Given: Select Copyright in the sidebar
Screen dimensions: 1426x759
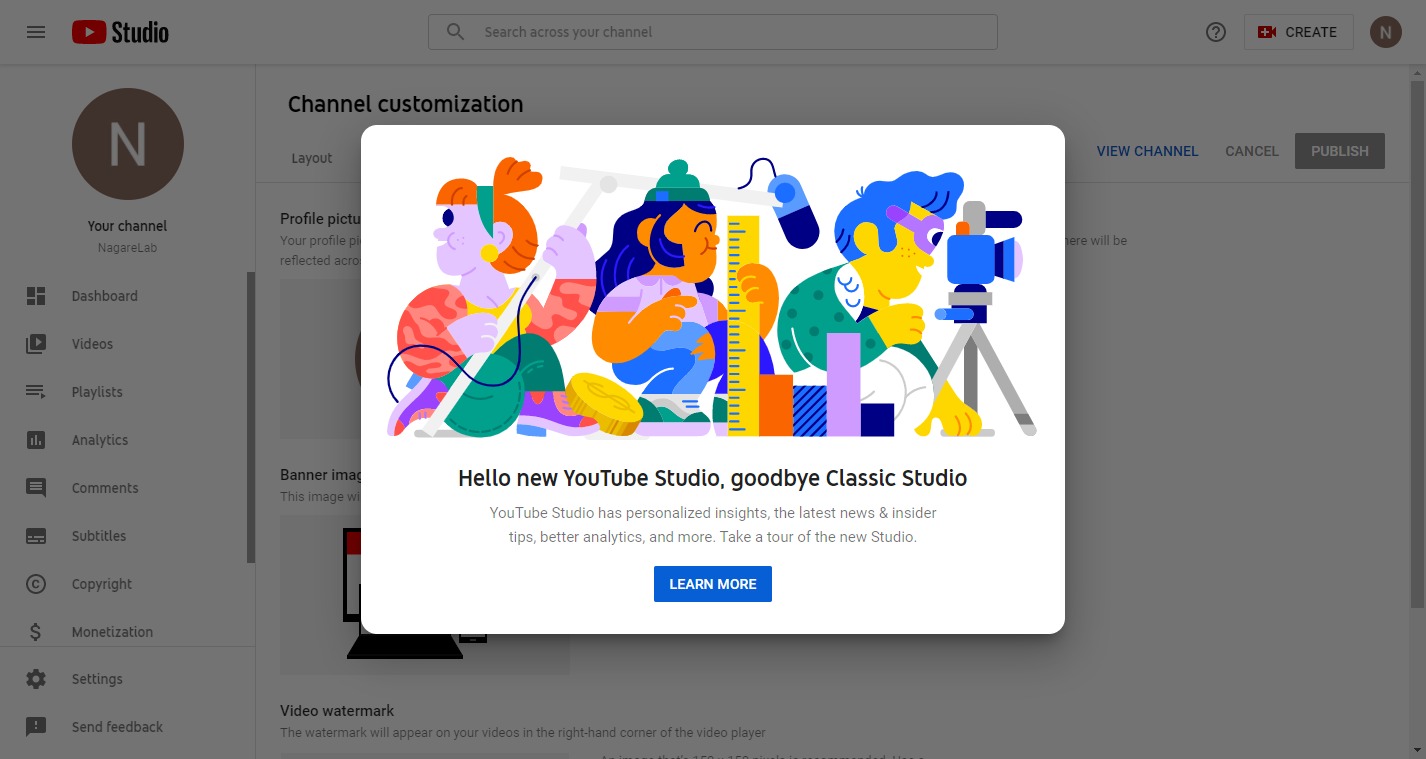Looking at the screenshot, I should pyautogui.click(x=102, y=584).
